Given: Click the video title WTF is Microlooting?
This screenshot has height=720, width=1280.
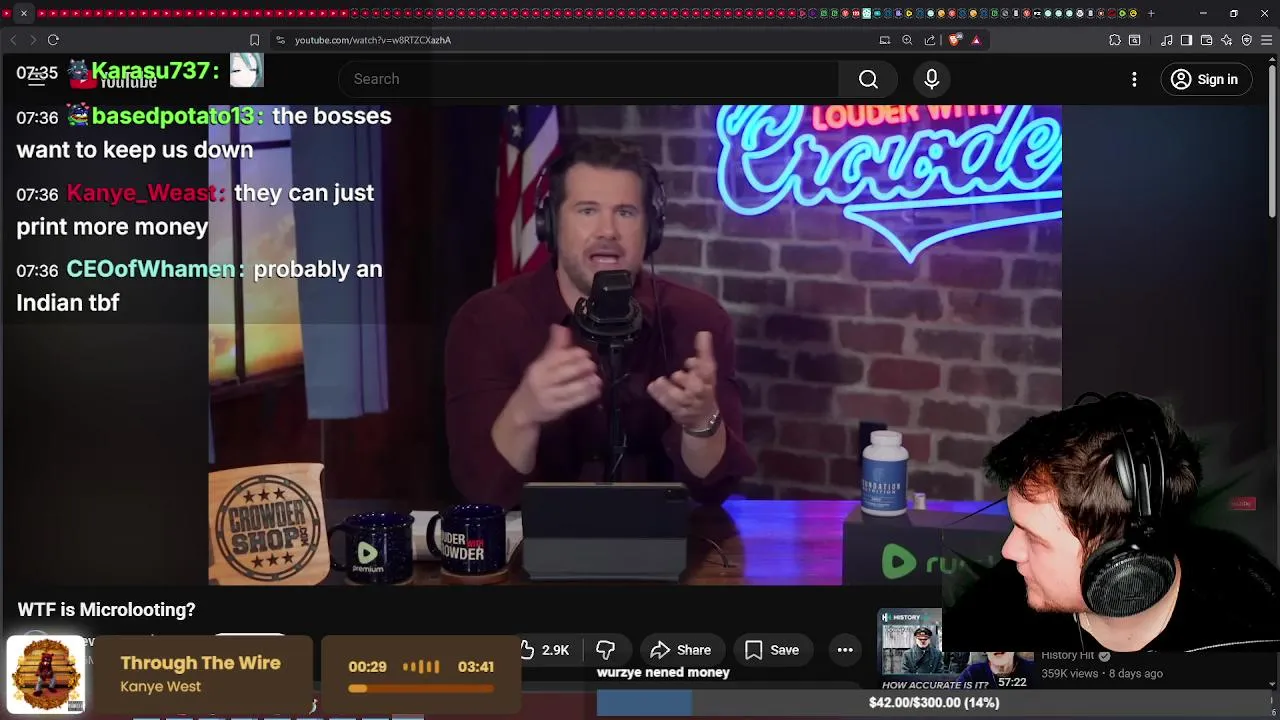Looking at the screenshot, I should point(106,609).
